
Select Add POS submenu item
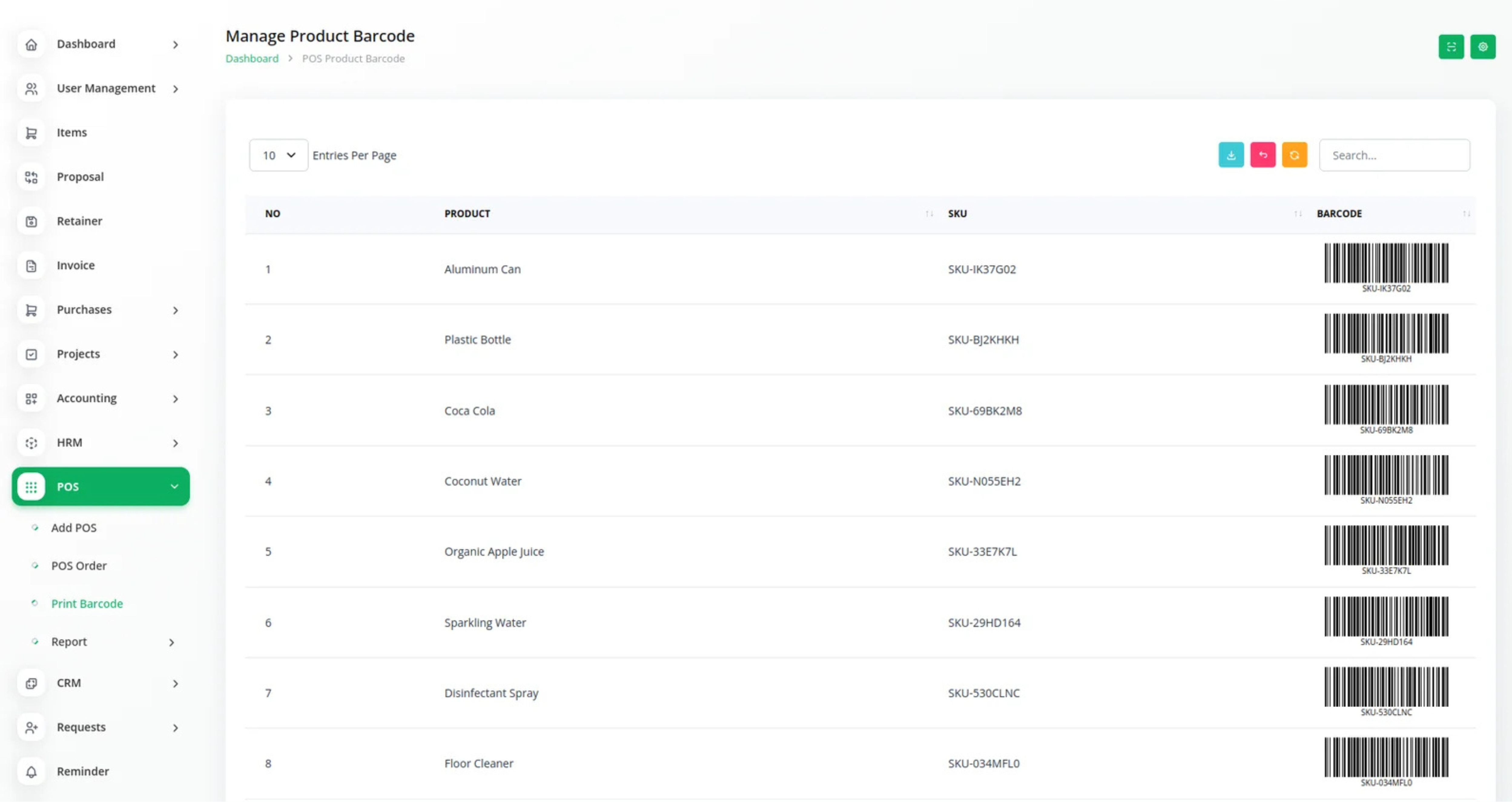click(x=73, y=528)
